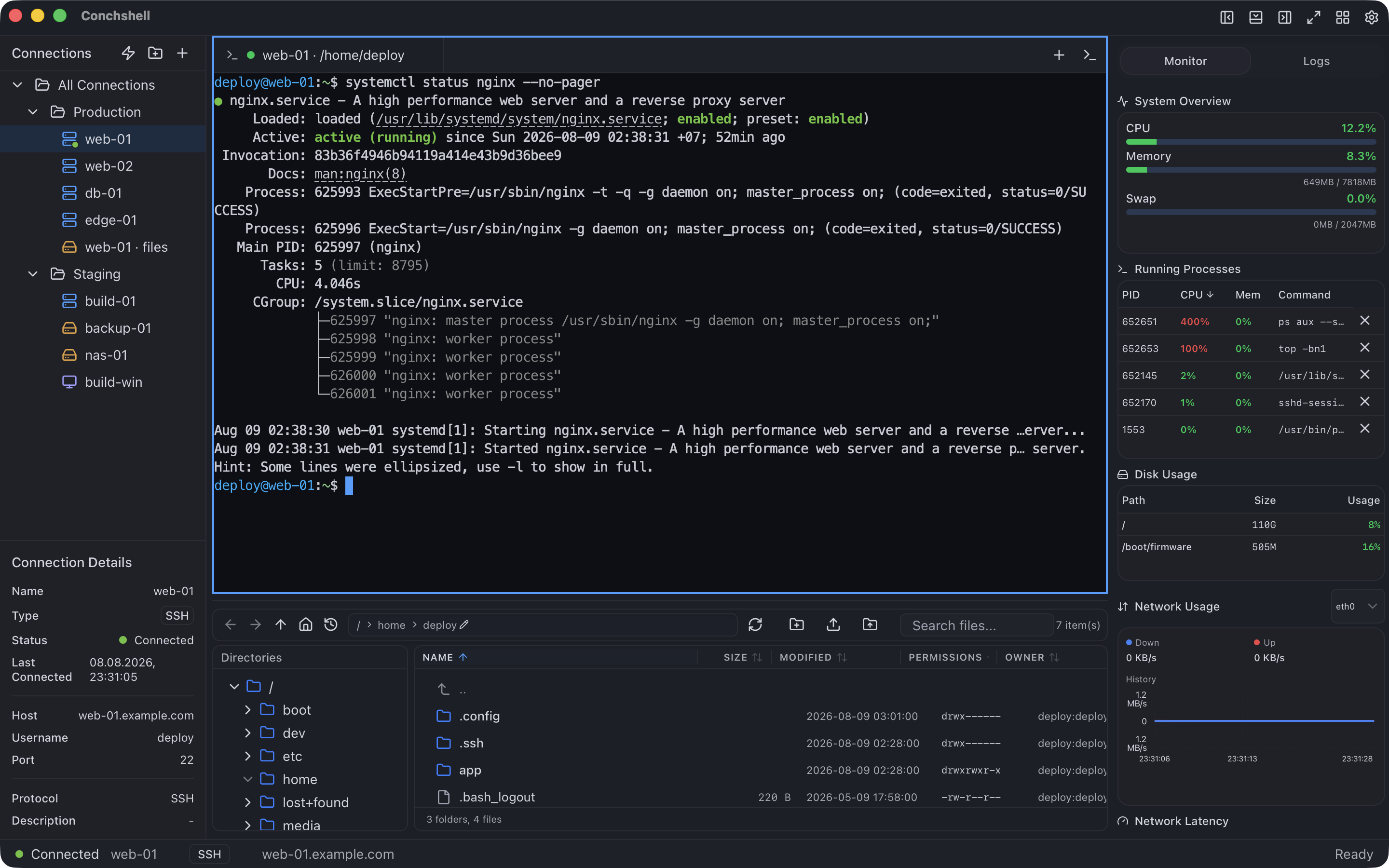Select build-win connection

coord(103,382)
